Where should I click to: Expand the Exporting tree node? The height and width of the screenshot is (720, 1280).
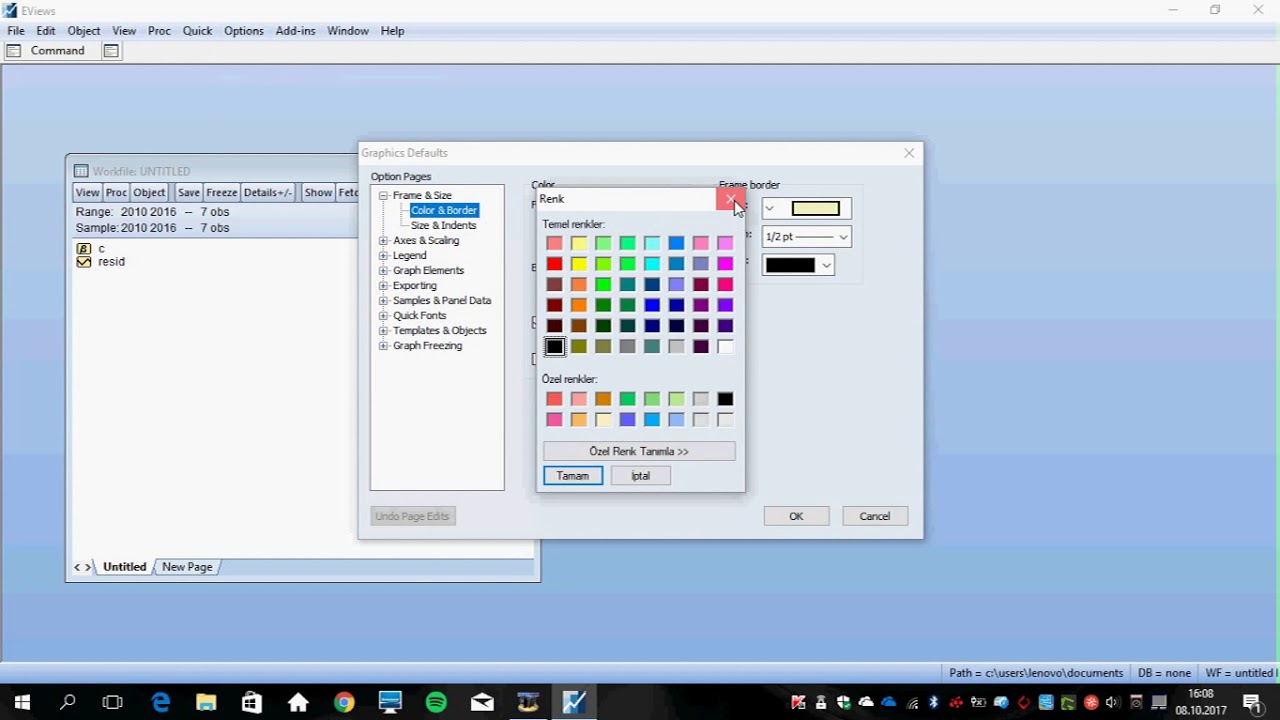[383, 286]
